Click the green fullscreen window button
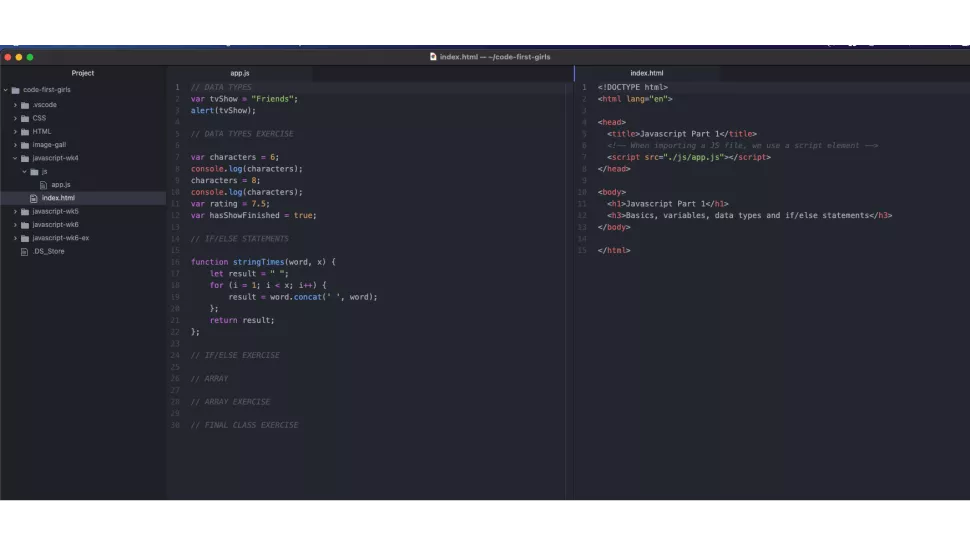Viewport: 970px width, 546px height. 30,57
